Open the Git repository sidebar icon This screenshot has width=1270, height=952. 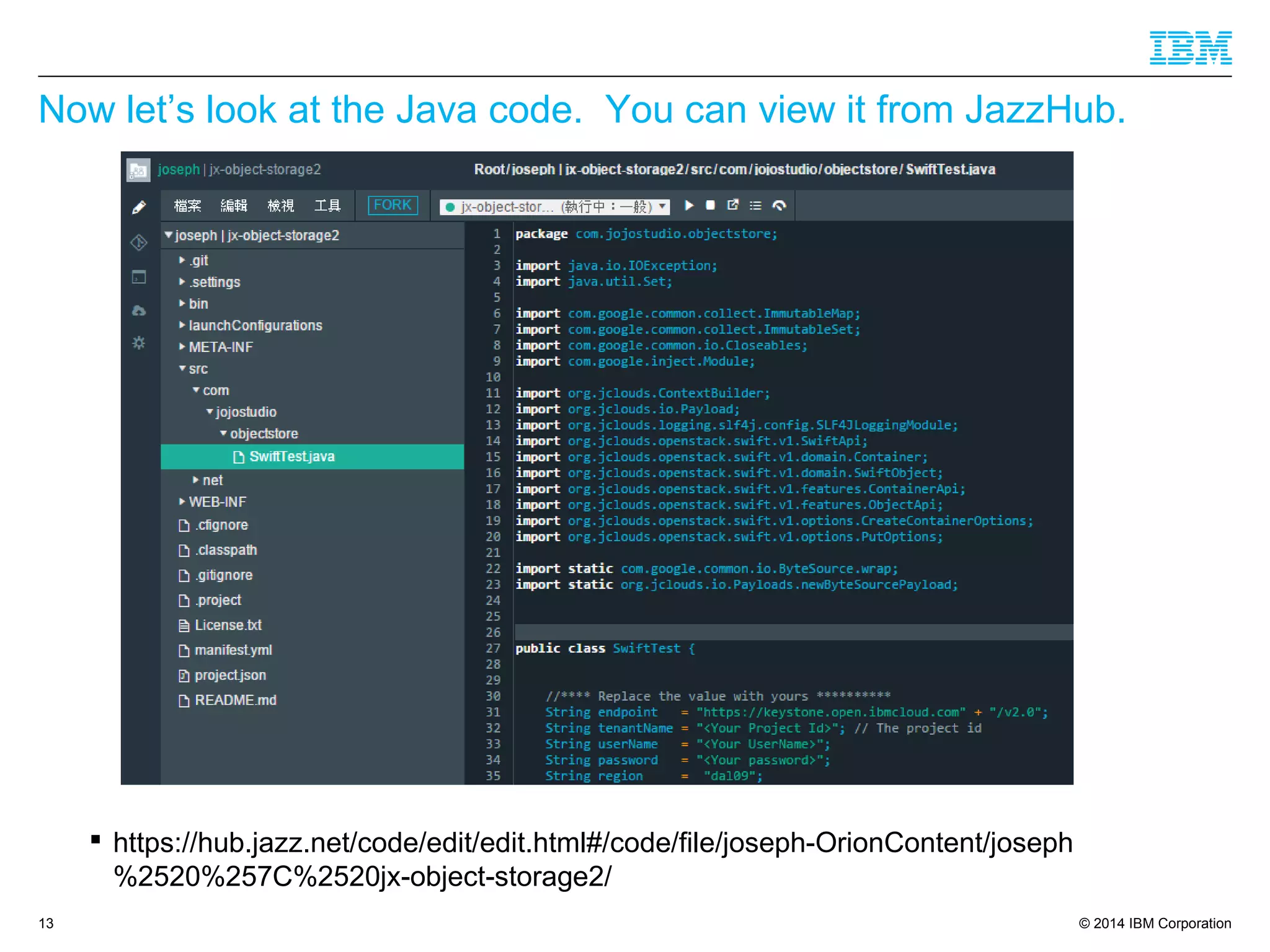click(x=139, y=242)
